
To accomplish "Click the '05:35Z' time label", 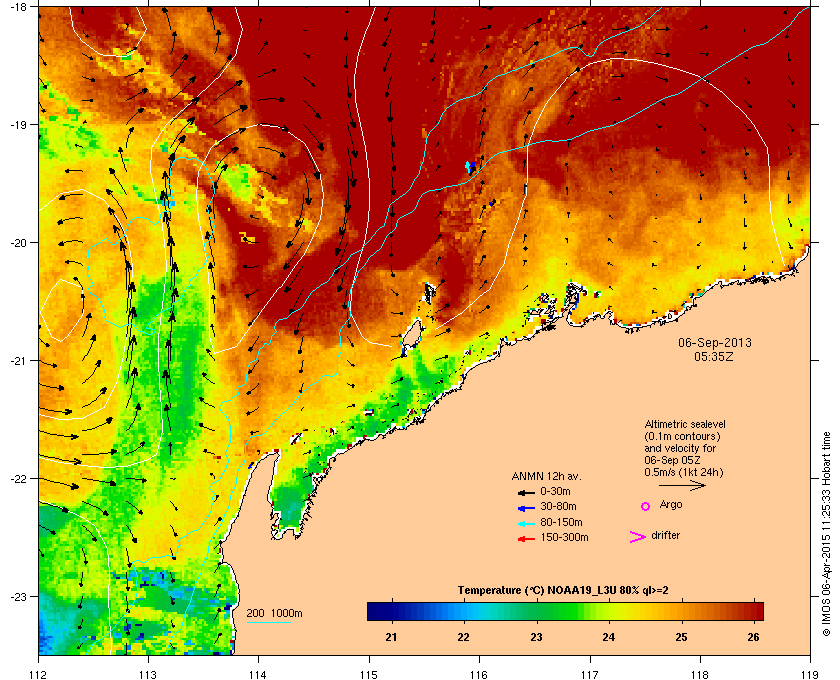I will [714, 356].
